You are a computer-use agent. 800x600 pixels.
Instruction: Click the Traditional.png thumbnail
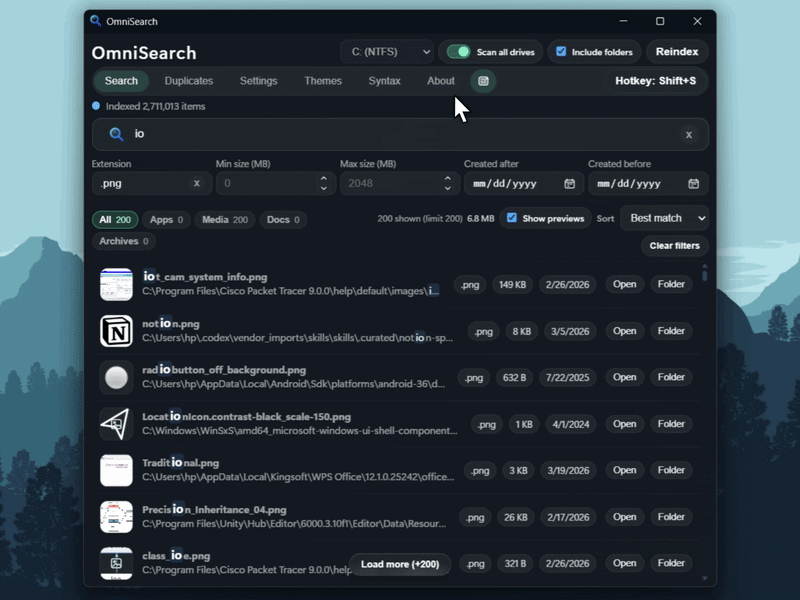[116, 470]
